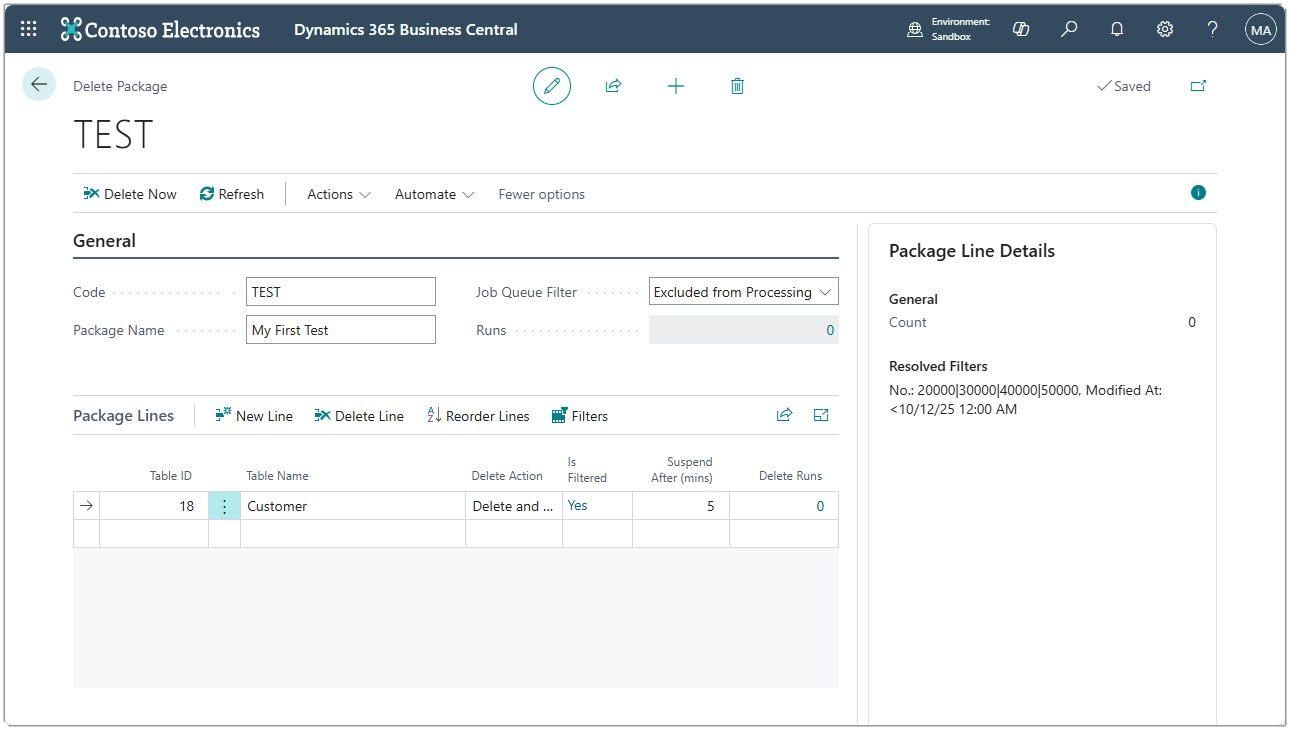This screenshot has height=730, width=1290.
Task: Click the Package Name input field
Action: click(340, 330)
